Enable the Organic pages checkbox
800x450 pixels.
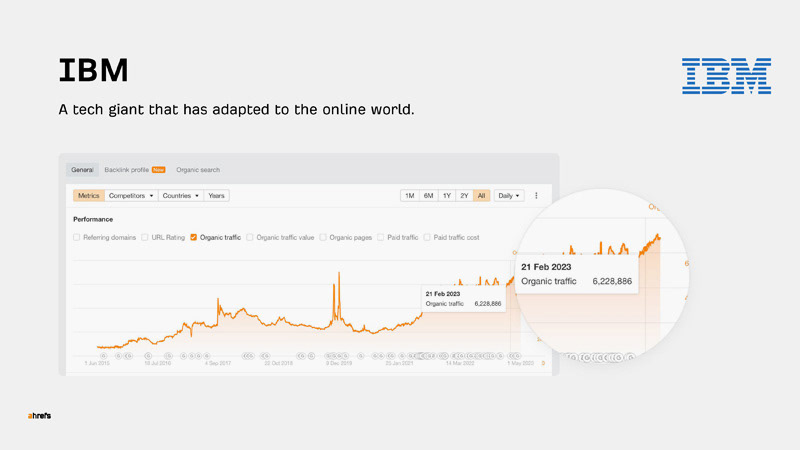(x=323, y=237)
